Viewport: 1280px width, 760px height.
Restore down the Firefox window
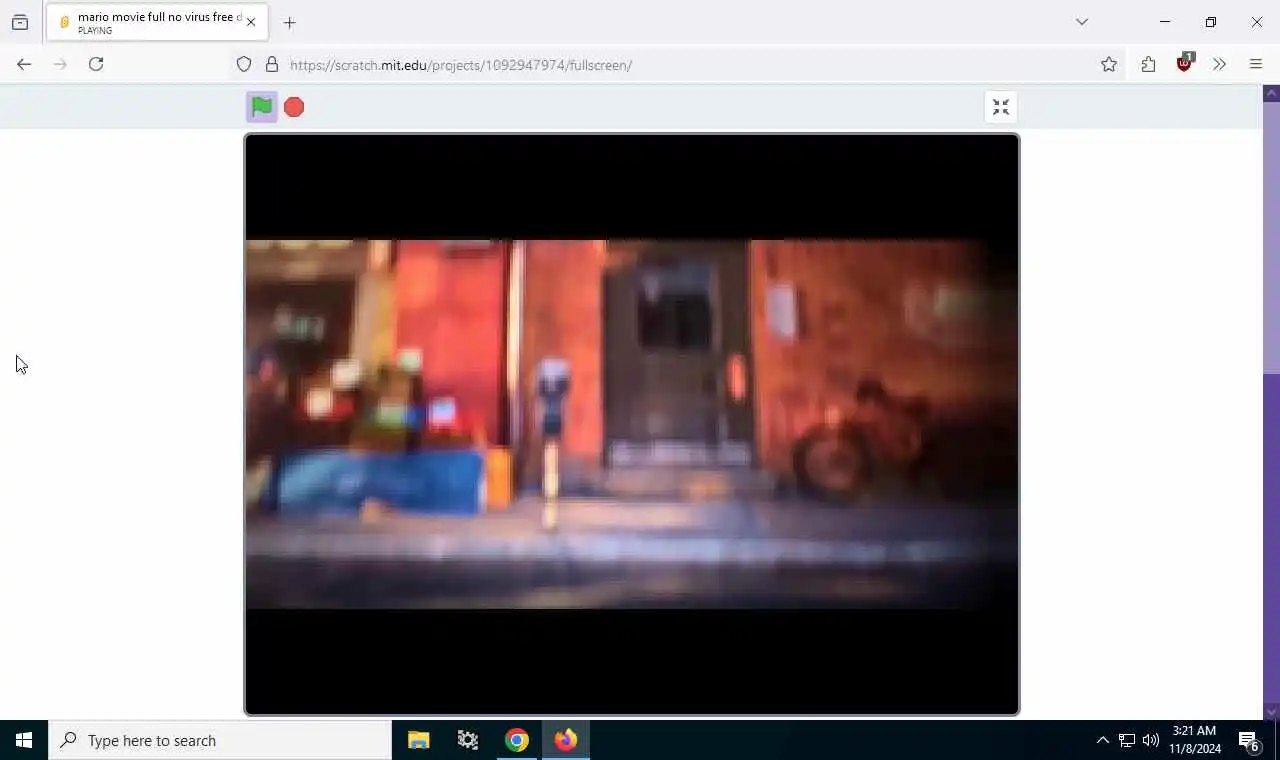(x=1211, y=22)
